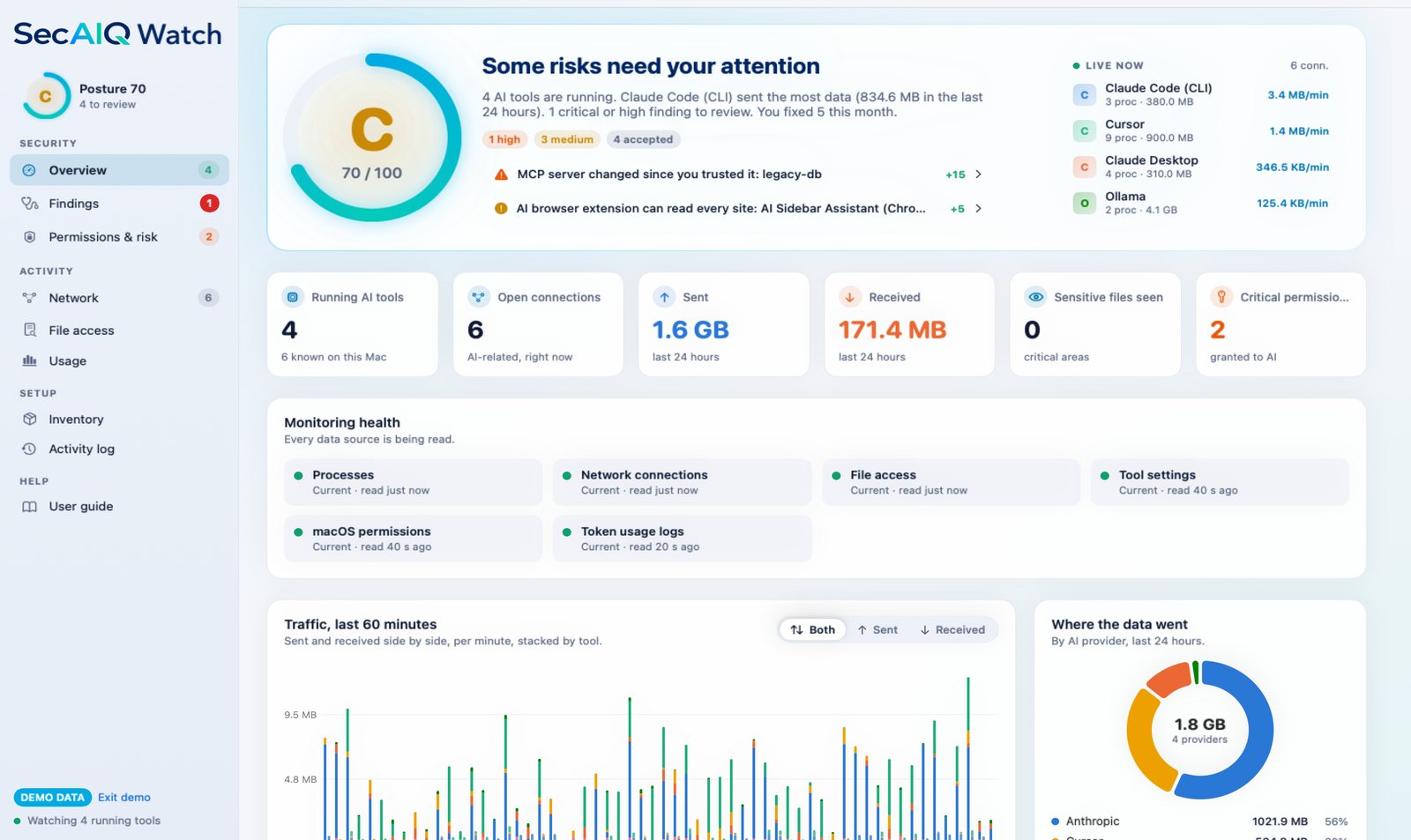Click the 4 accepted tag

point(643,139)
